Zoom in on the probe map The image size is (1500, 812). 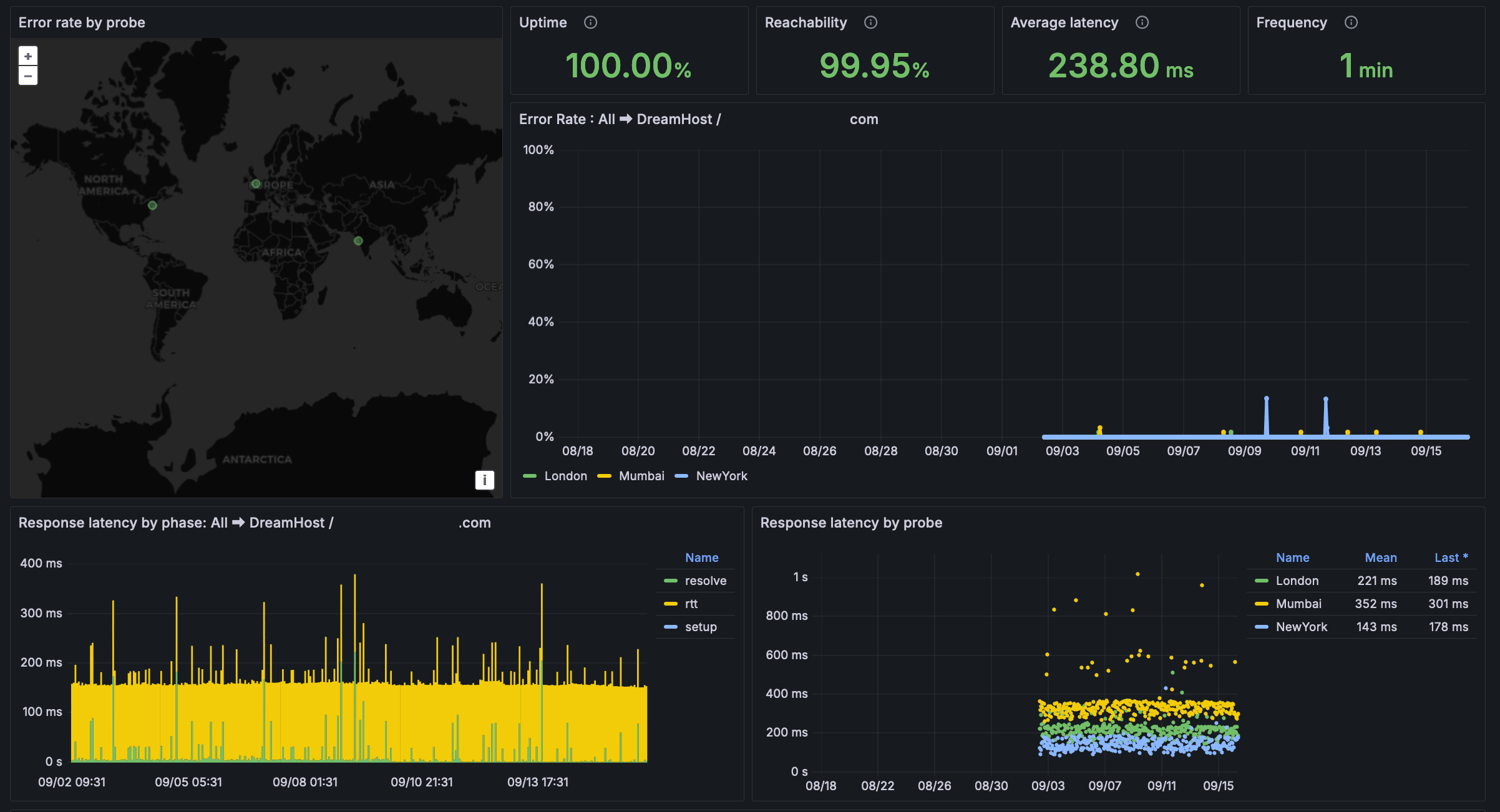(x=28, y=57)
